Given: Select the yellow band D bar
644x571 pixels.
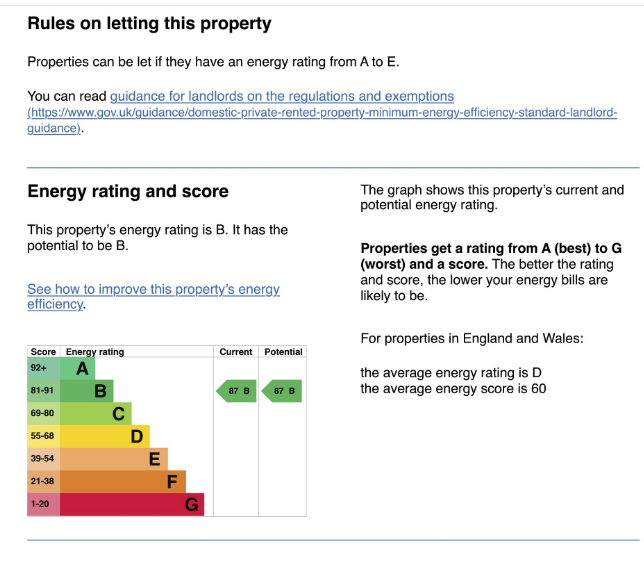Looking at the screenshot, I should coord(105,436).
